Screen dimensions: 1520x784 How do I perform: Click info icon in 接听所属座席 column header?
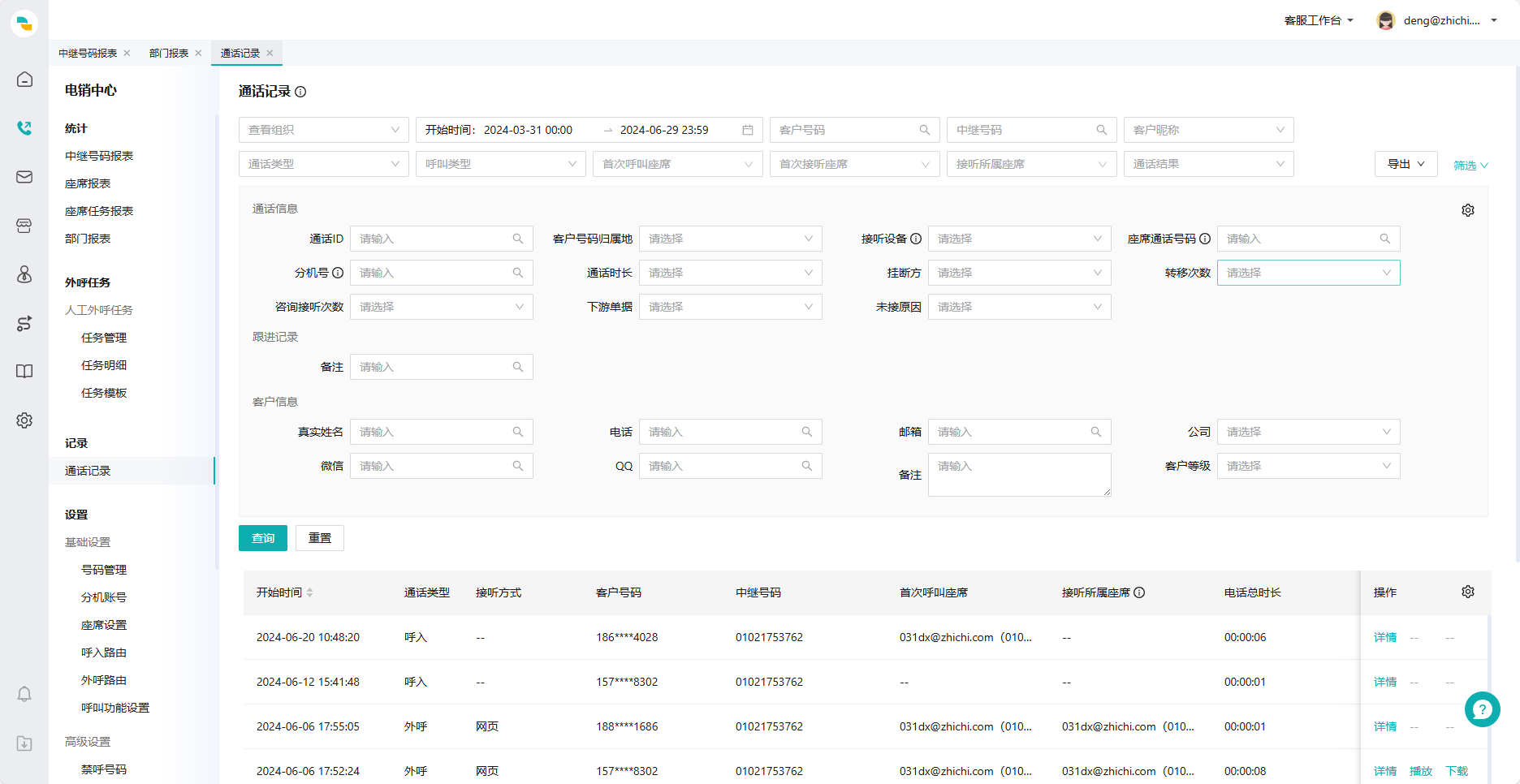(1139, 592)
